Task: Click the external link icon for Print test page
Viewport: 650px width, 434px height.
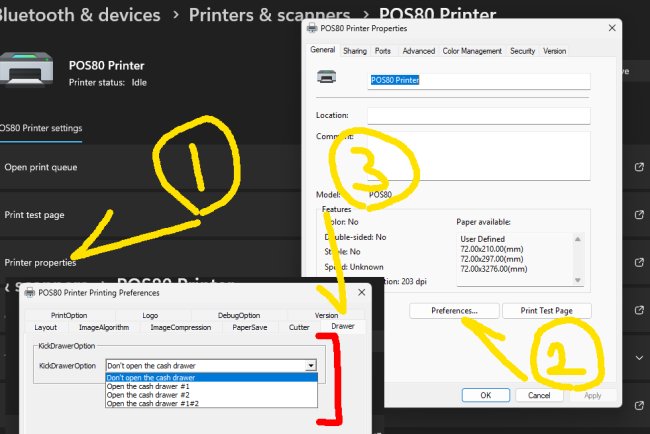Action: point(639,215)
